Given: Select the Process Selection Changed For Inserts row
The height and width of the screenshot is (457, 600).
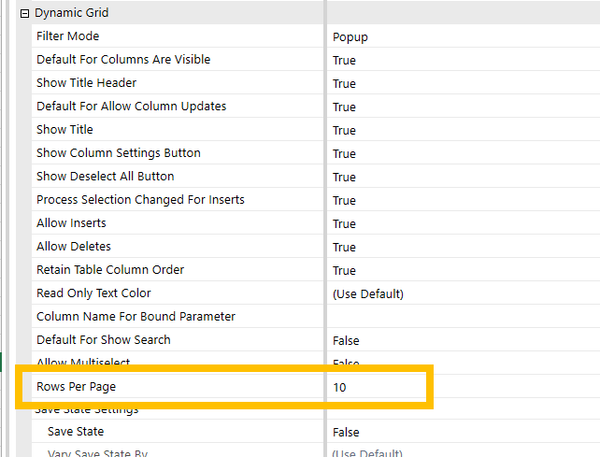Looking at the screenshot, I should coord(140,200).
